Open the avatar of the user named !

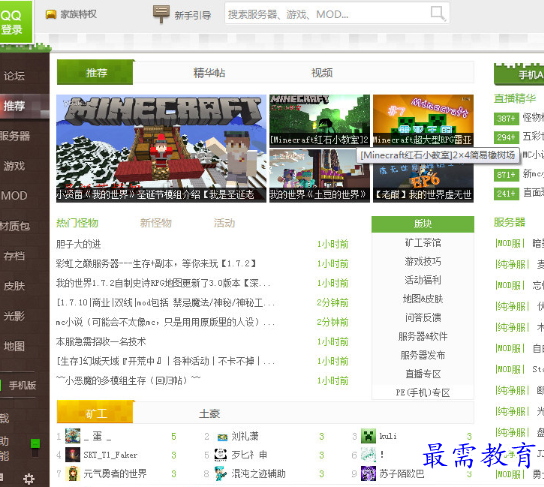pyautogui.click(x=368, y=455)
